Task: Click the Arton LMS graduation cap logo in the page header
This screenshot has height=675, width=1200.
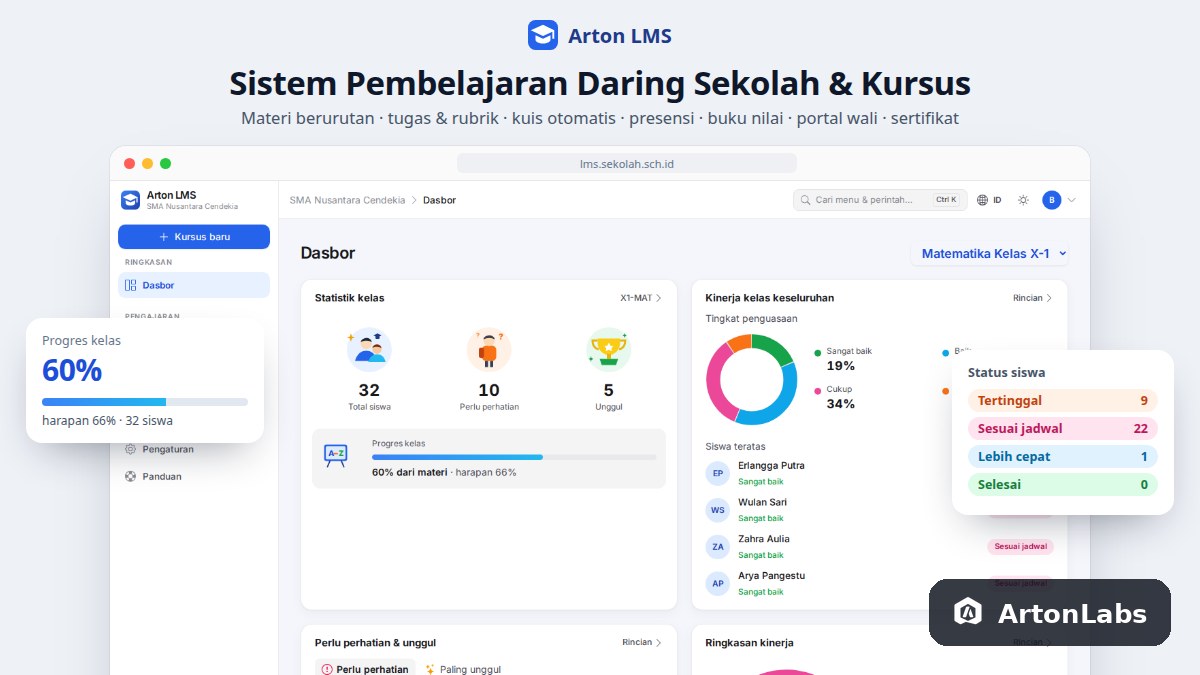Action: coord(543,35)
